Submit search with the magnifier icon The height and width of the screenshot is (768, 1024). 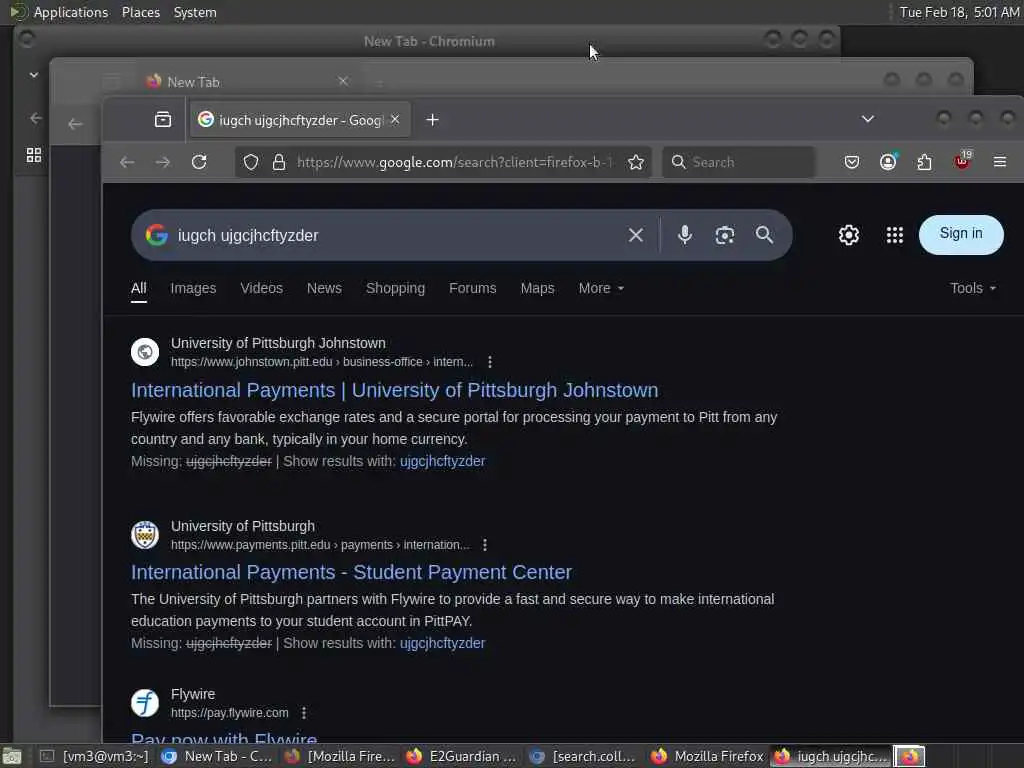tap(764, 235)
